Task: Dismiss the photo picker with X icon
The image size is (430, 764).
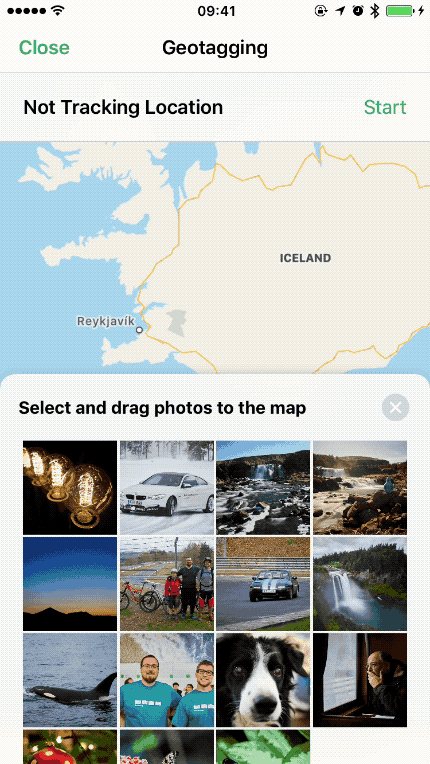Action: click(395, 407)
